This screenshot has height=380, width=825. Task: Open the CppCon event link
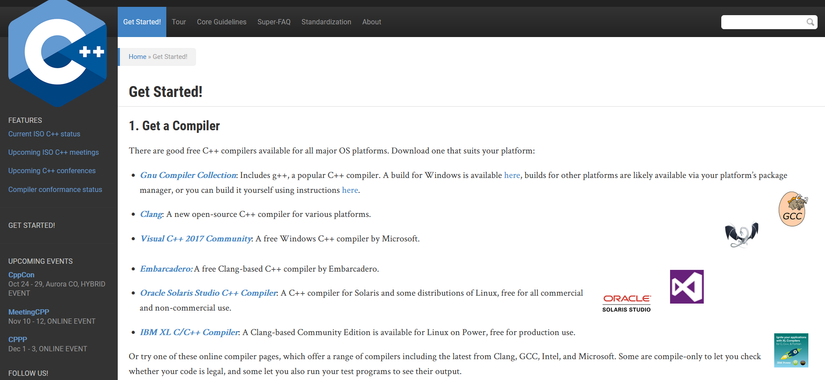(x=21, y=275)
